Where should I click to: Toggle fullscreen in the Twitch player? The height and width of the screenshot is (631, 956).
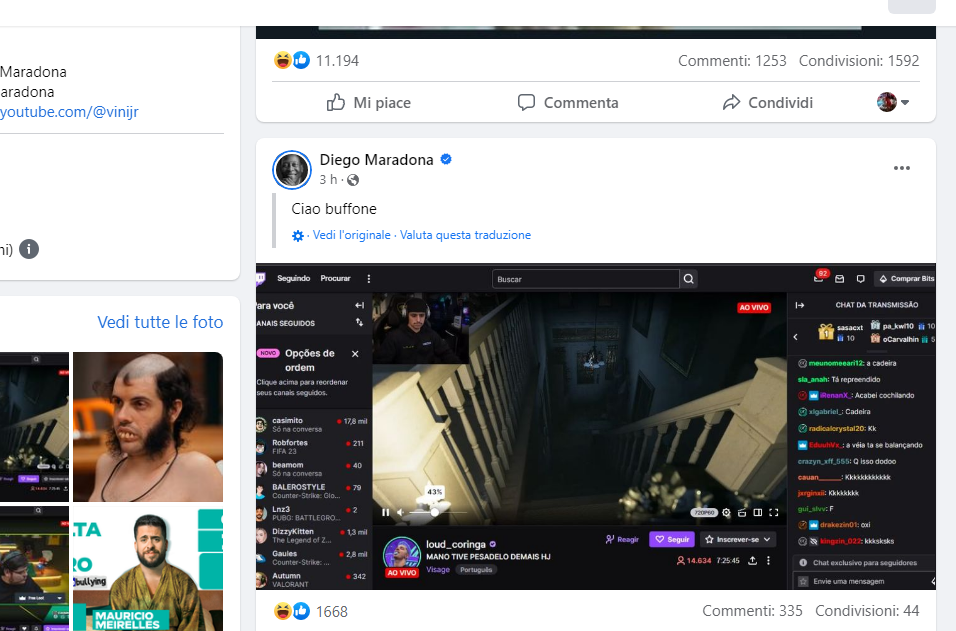pos(774,513)
